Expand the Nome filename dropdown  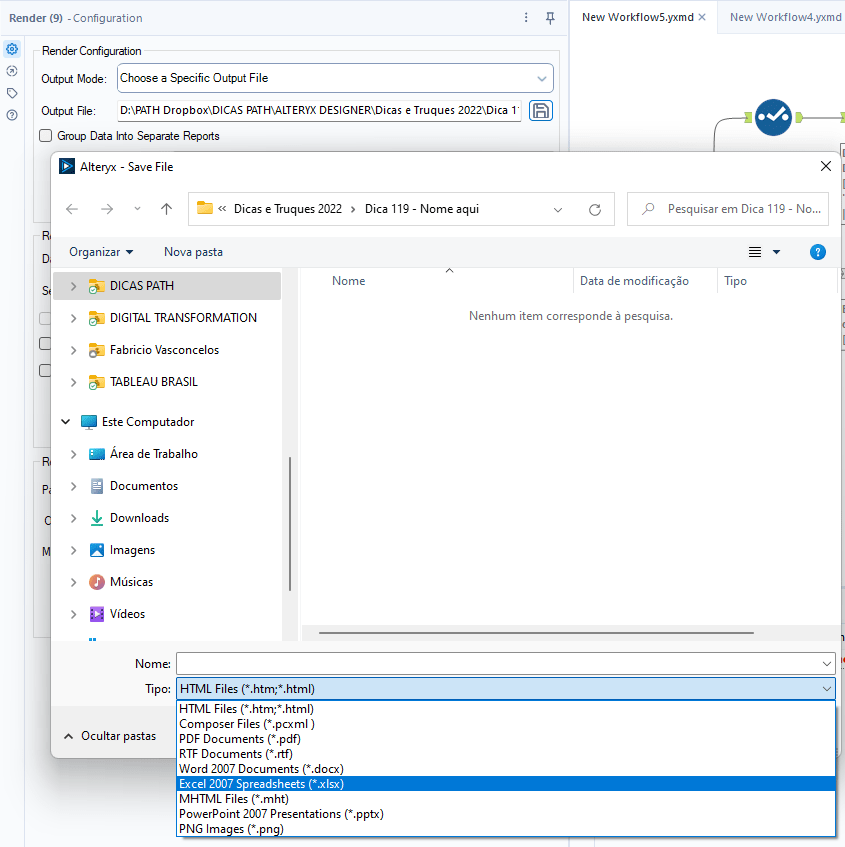click(x=827, y=664)
